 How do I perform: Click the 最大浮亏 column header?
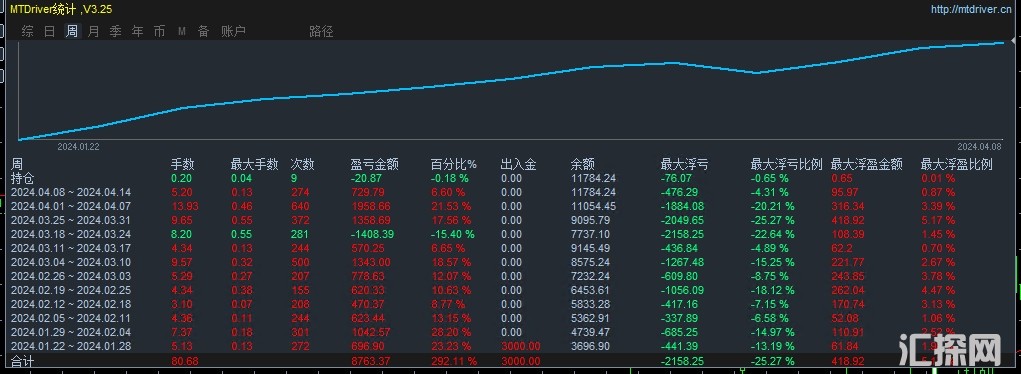pos(684,164)
